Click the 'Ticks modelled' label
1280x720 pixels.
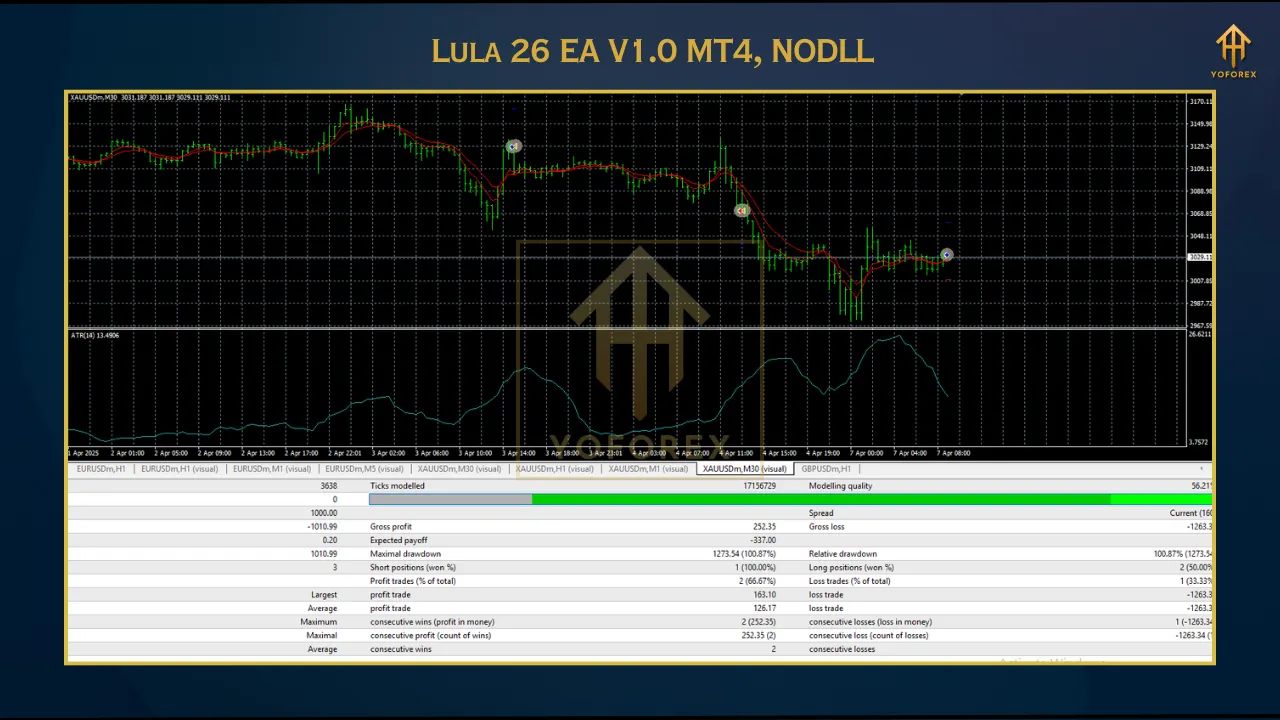[x=397, y=486]
